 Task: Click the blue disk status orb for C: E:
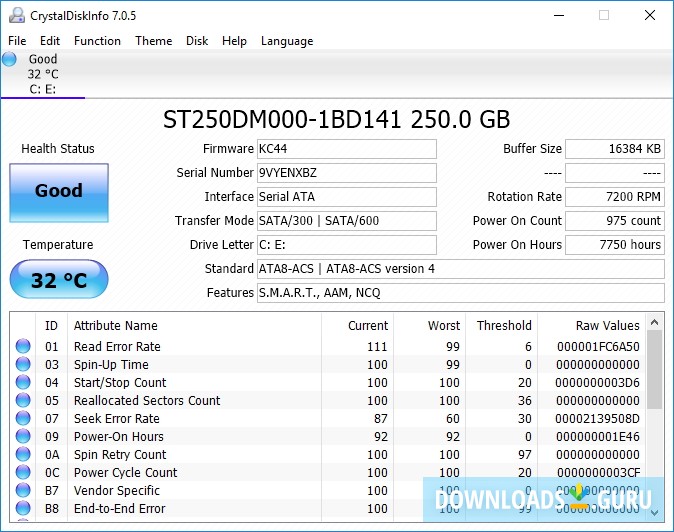[x=10, y=59]
